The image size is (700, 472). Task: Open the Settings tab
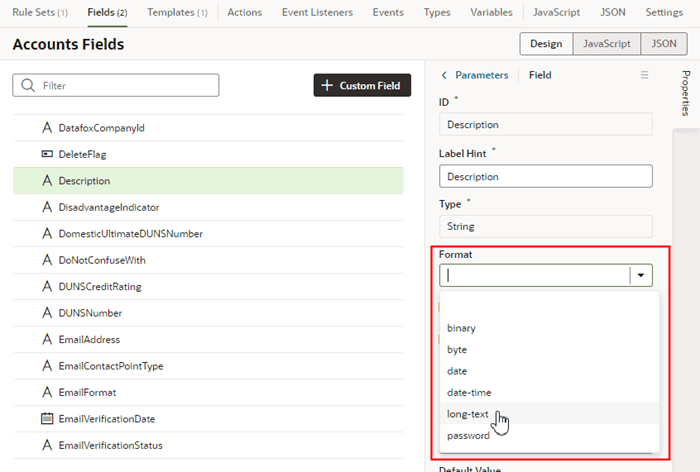point(664,13)
